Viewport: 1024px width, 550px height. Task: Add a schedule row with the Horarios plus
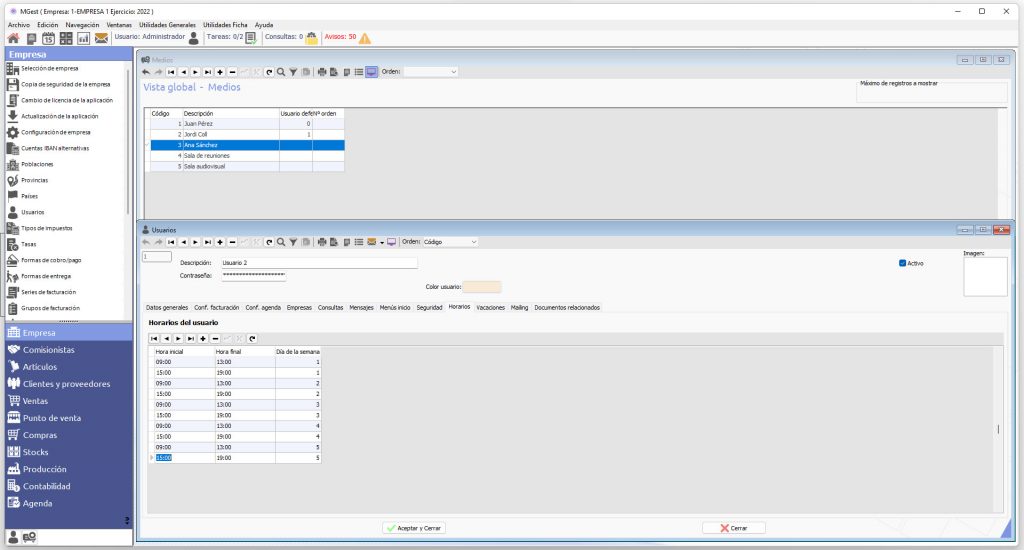pos(203,339)
